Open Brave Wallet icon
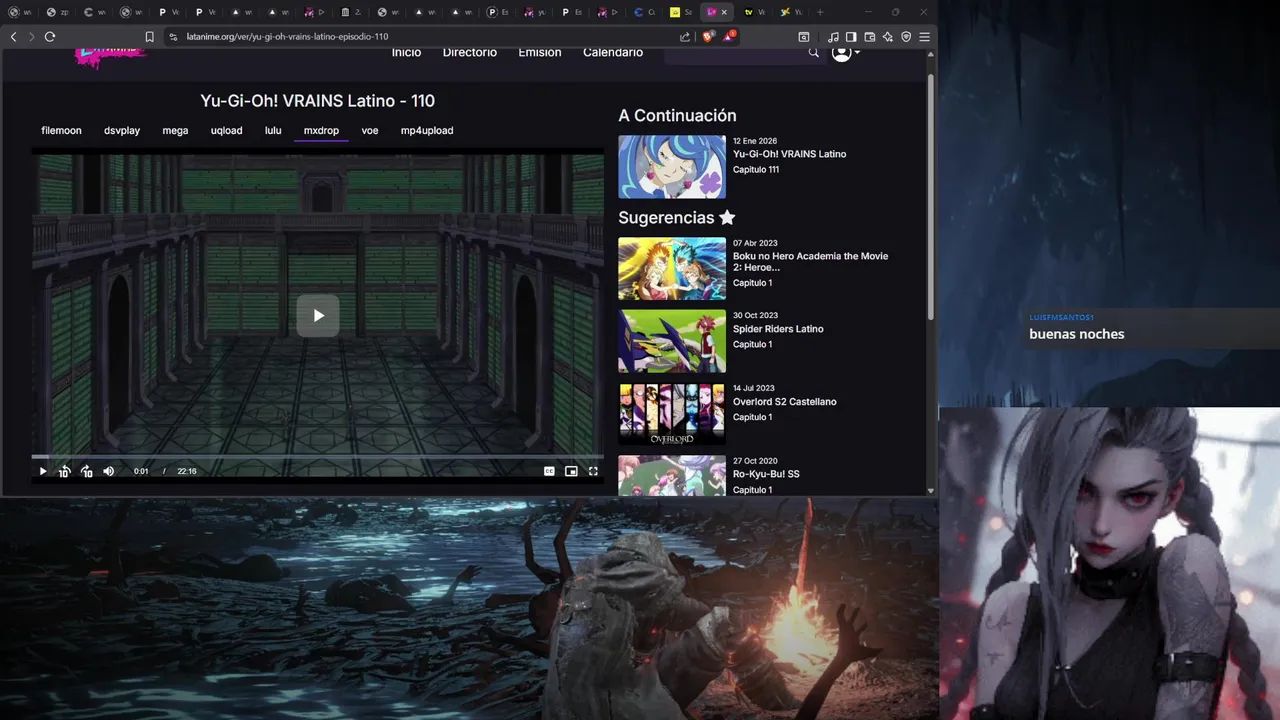This screenshot has width=1280, height=720. coord(870,37)
